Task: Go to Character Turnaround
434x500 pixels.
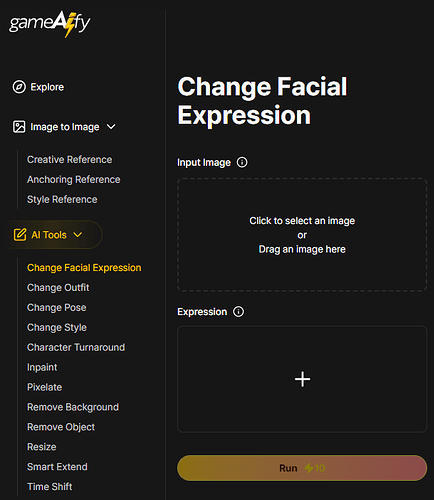Action: point(76,347)
